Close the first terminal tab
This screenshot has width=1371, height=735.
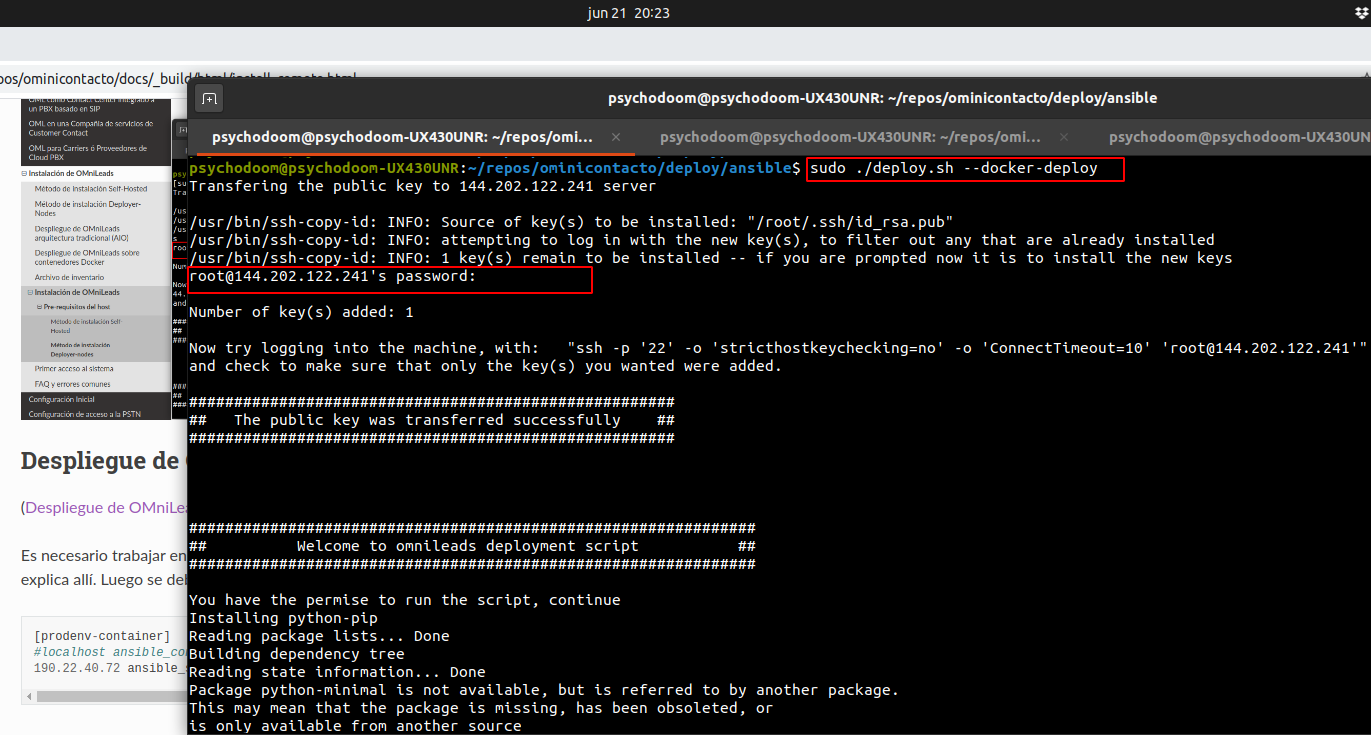pyautogui.click(x=616, y=137)
